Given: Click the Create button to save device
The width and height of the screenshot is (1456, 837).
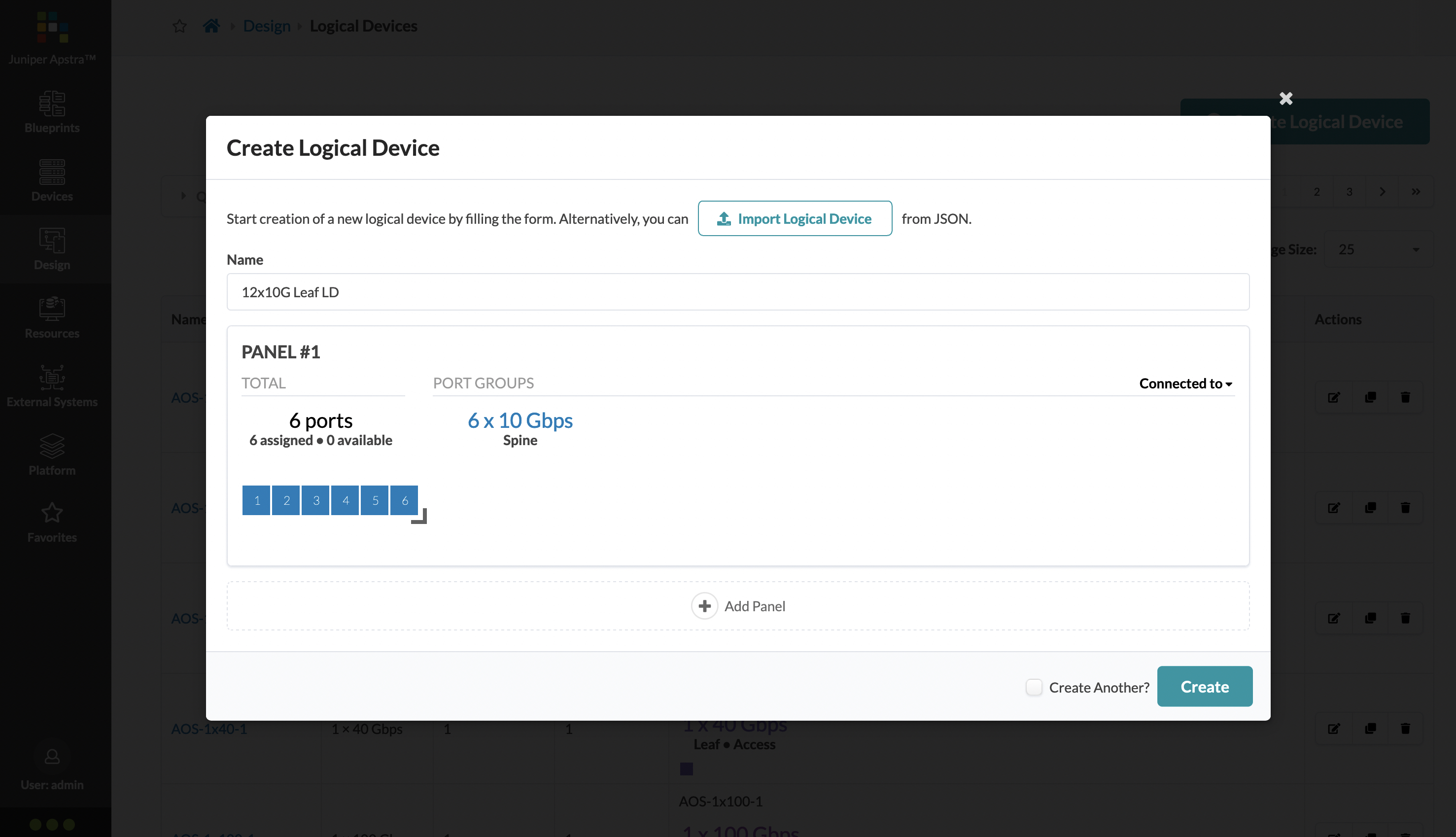Looking at the screenshot, I should (1205, 686).
